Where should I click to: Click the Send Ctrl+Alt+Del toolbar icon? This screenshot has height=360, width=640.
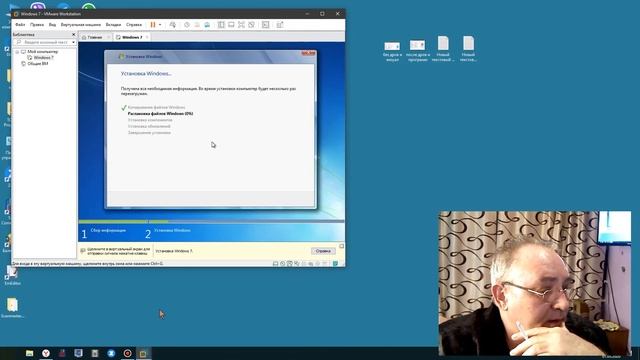tap(173, 25)
